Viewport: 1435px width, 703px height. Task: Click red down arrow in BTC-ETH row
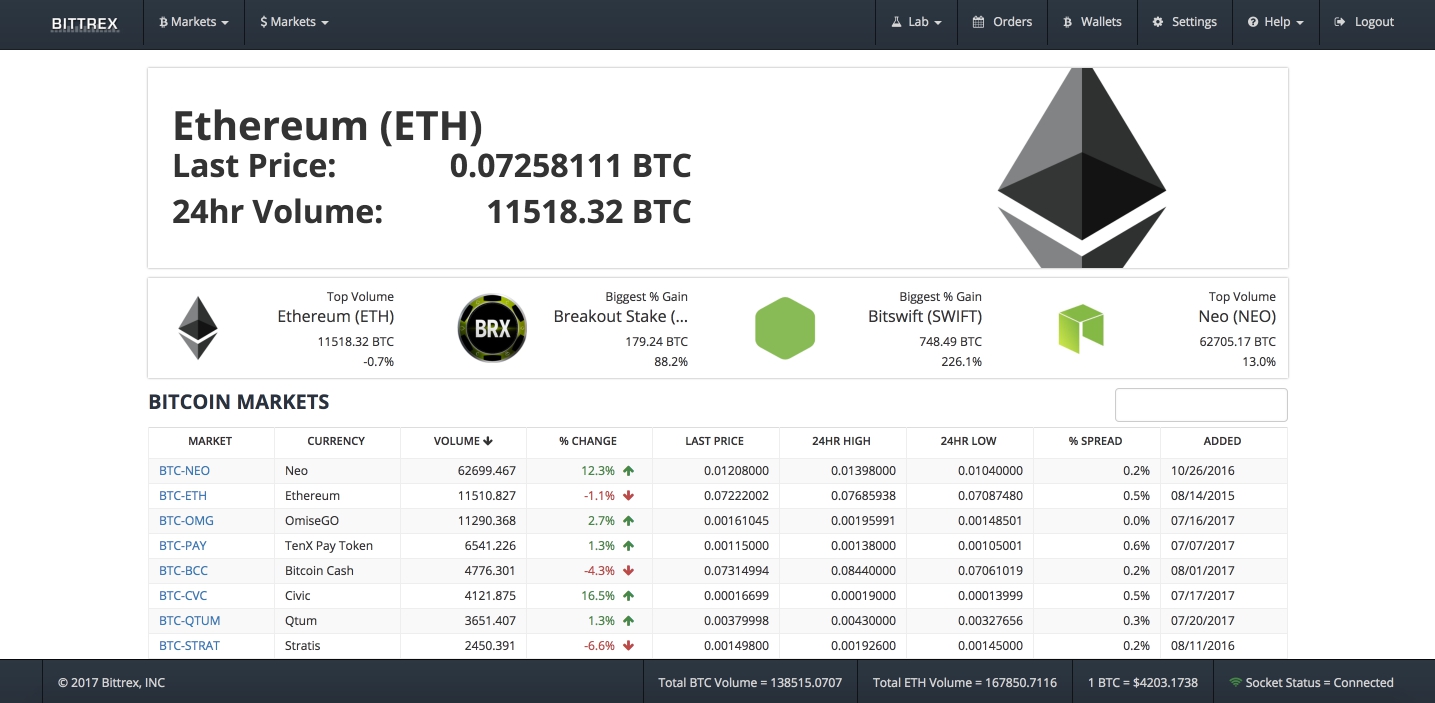[x=629, y=495]
